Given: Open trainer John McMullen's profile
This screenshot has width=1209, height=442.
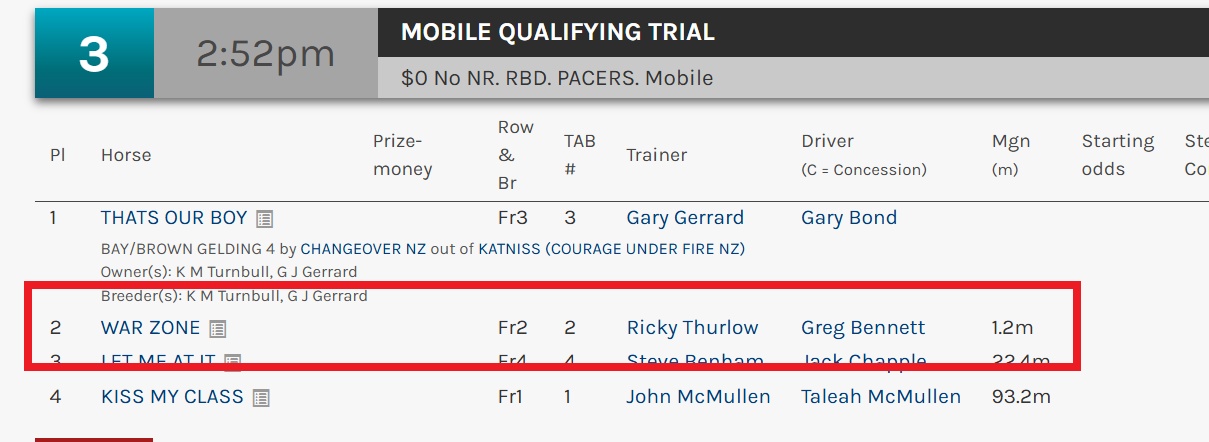Looking at the screenshot, I should (x=698, y=397).
